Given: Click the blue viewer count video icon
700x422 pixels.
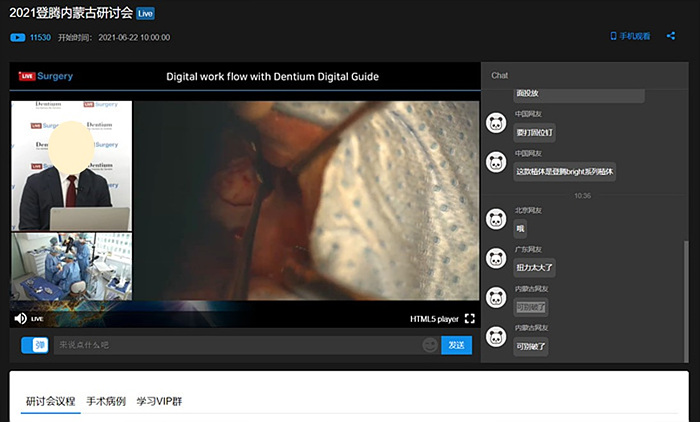Looking at the screenshot, I should click(x=18, y=38).
